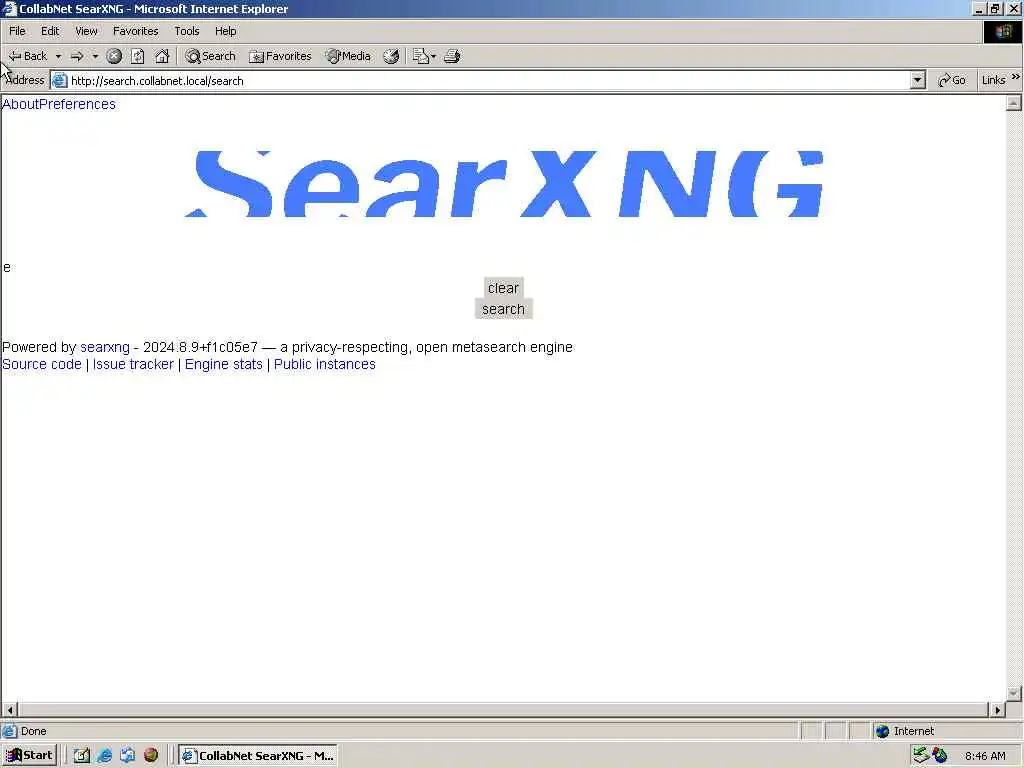This screenshot has height=768, width=1024.
Task: Click the horizontal scrollbar left arrow
Action: (10, 709)
